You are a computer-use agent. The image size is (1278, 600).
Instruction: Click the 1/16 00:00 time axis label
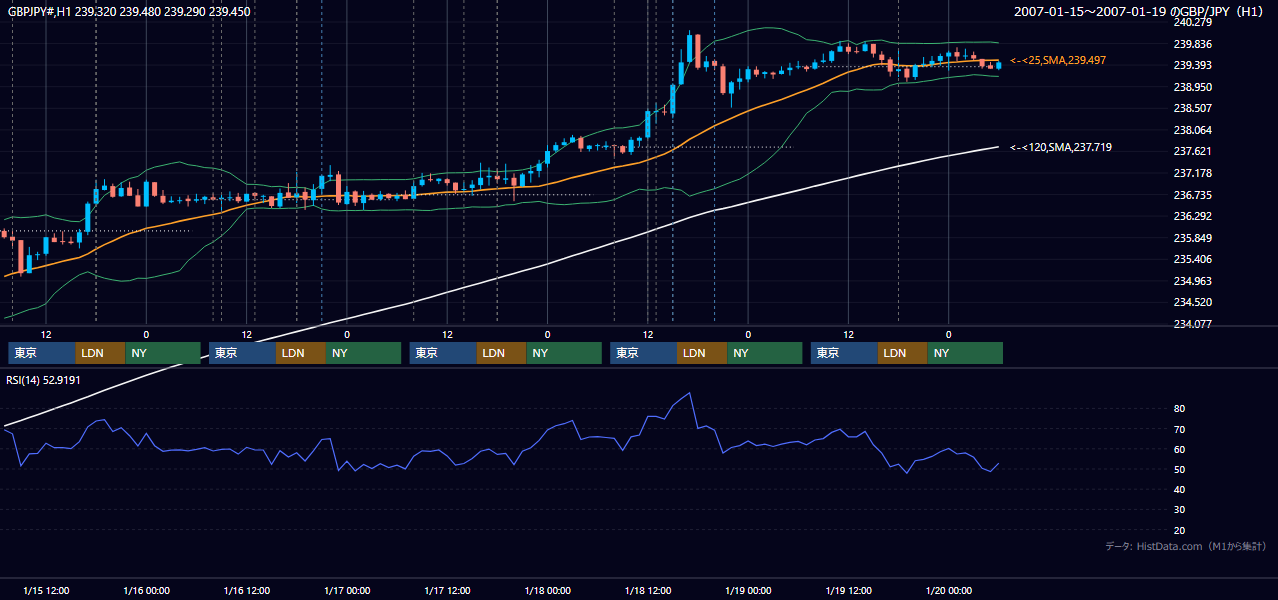coord(146,590)
